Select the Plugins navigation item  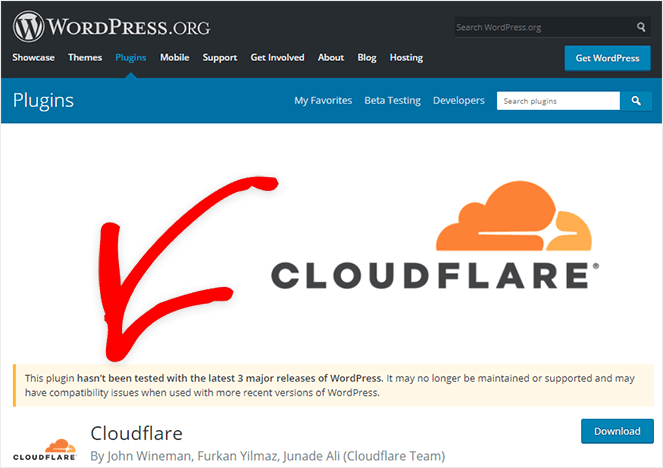130,58
